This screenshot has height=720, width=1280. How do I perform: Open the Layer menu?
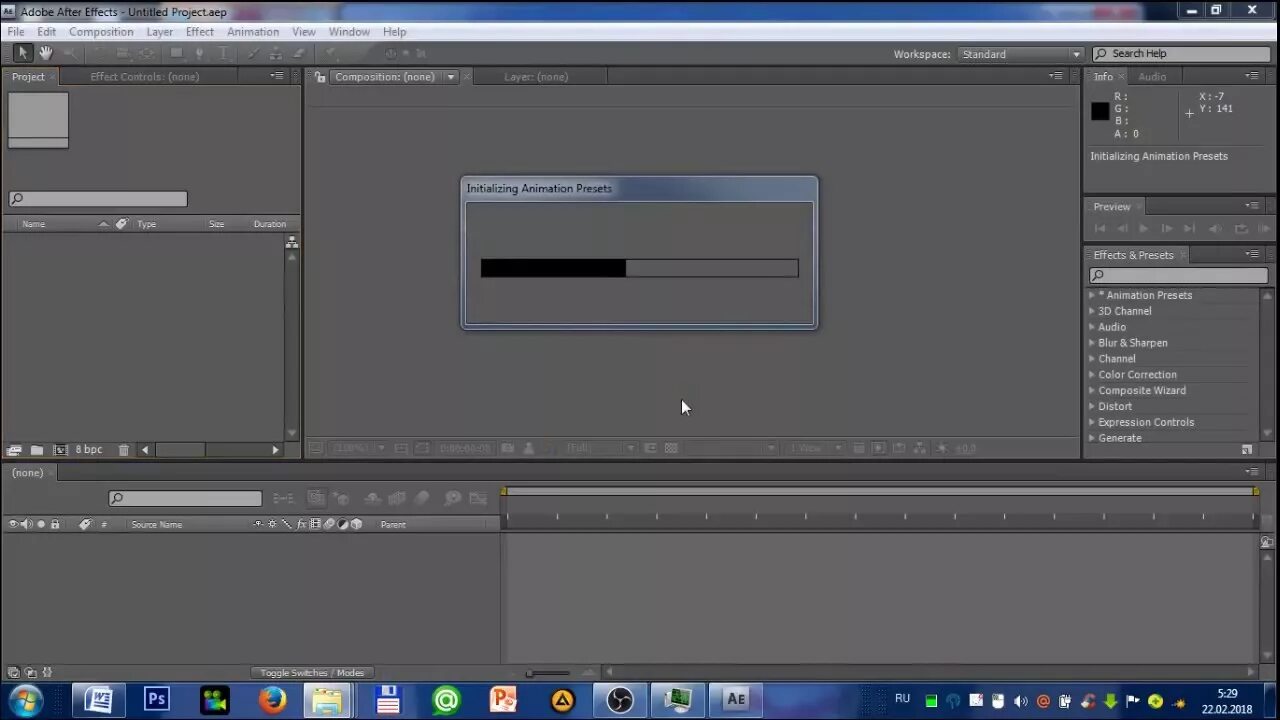(x=160, y=32)
